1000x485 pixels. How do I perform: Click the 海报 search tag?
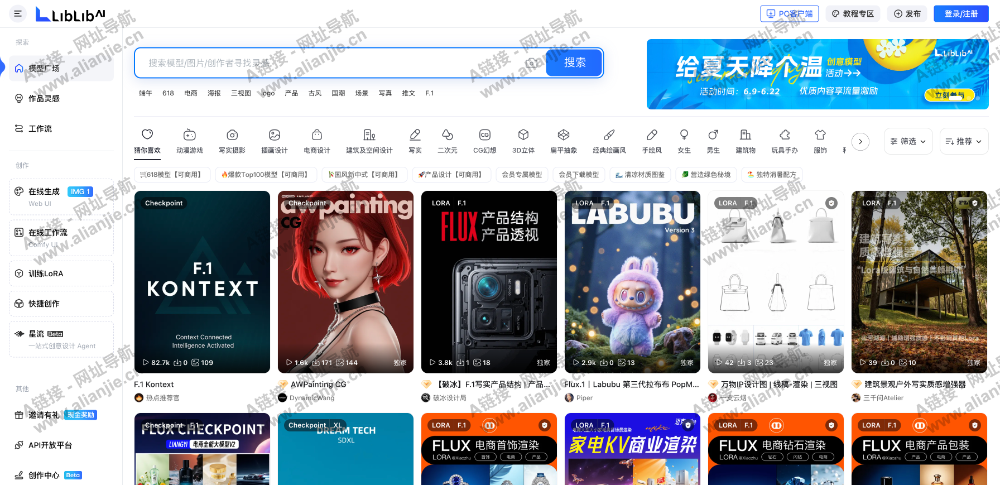[214, 93]
